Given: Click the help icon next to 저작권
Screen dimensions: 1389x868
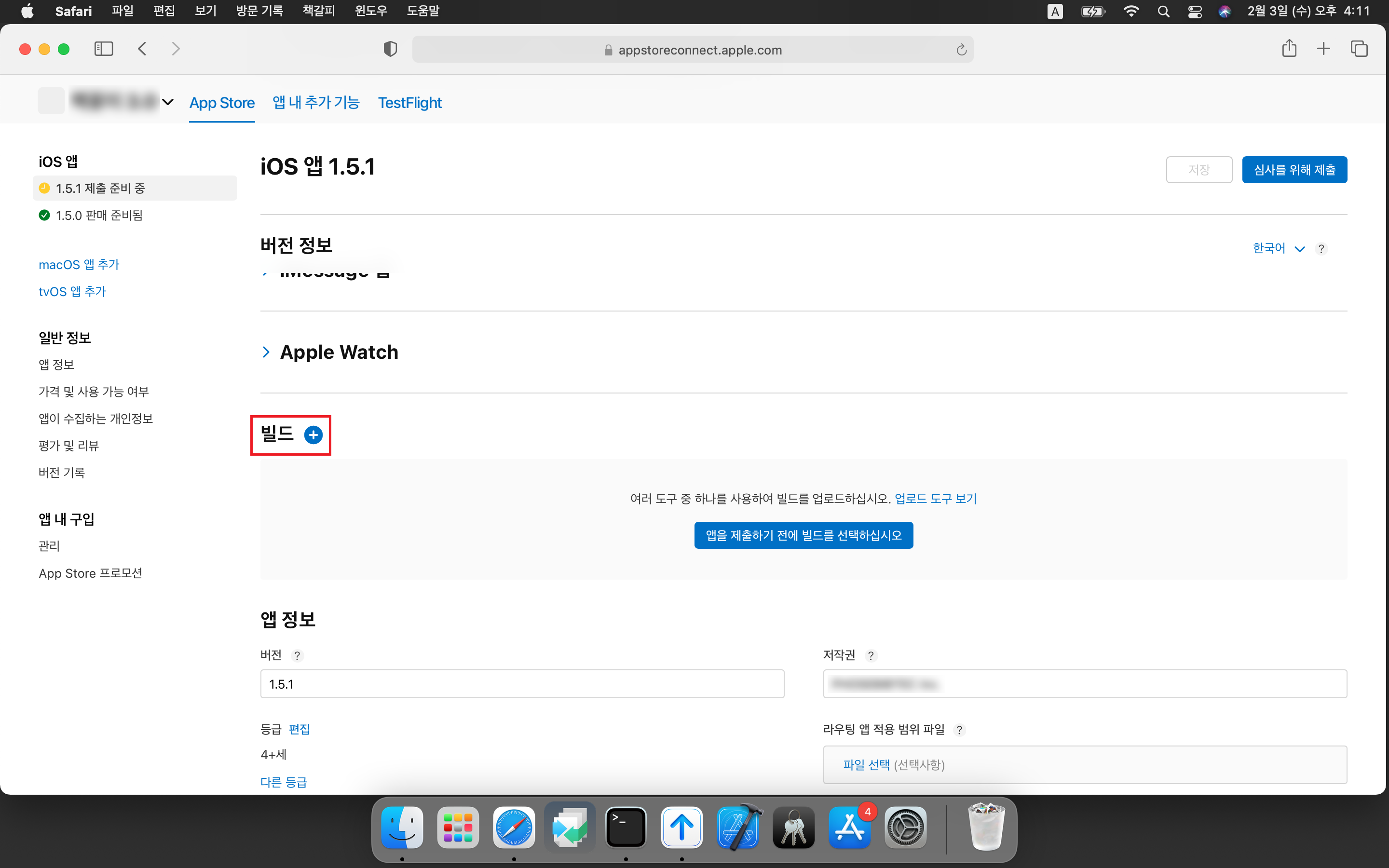Looking at the screenshot, I should [871, 656].
